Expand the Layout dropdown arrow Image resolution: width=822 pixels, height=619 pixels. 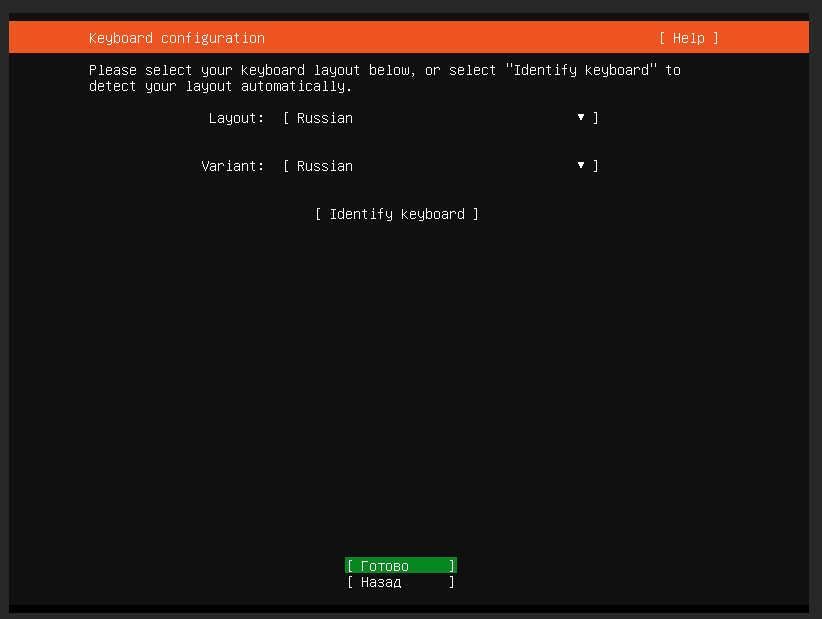click(x=580, y=118)
